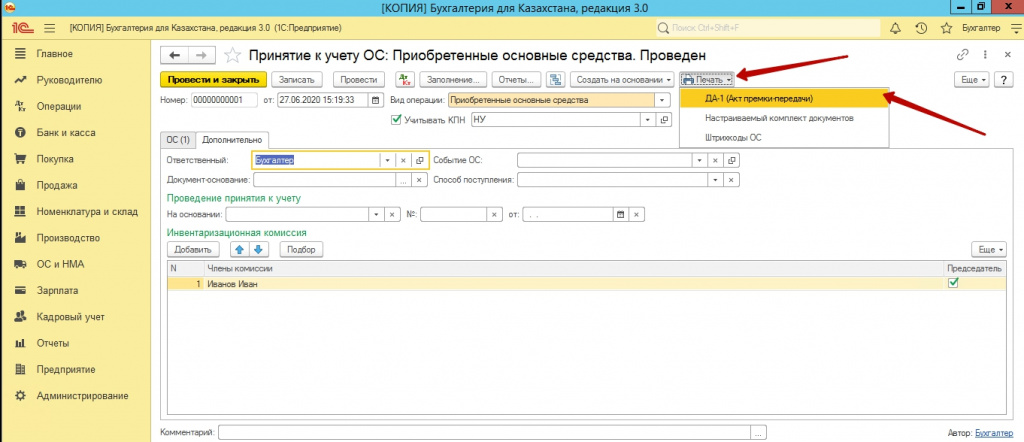1024x442 pixels.
Task: Select Настраиваемый комплект документов
Action: [784, 118]
